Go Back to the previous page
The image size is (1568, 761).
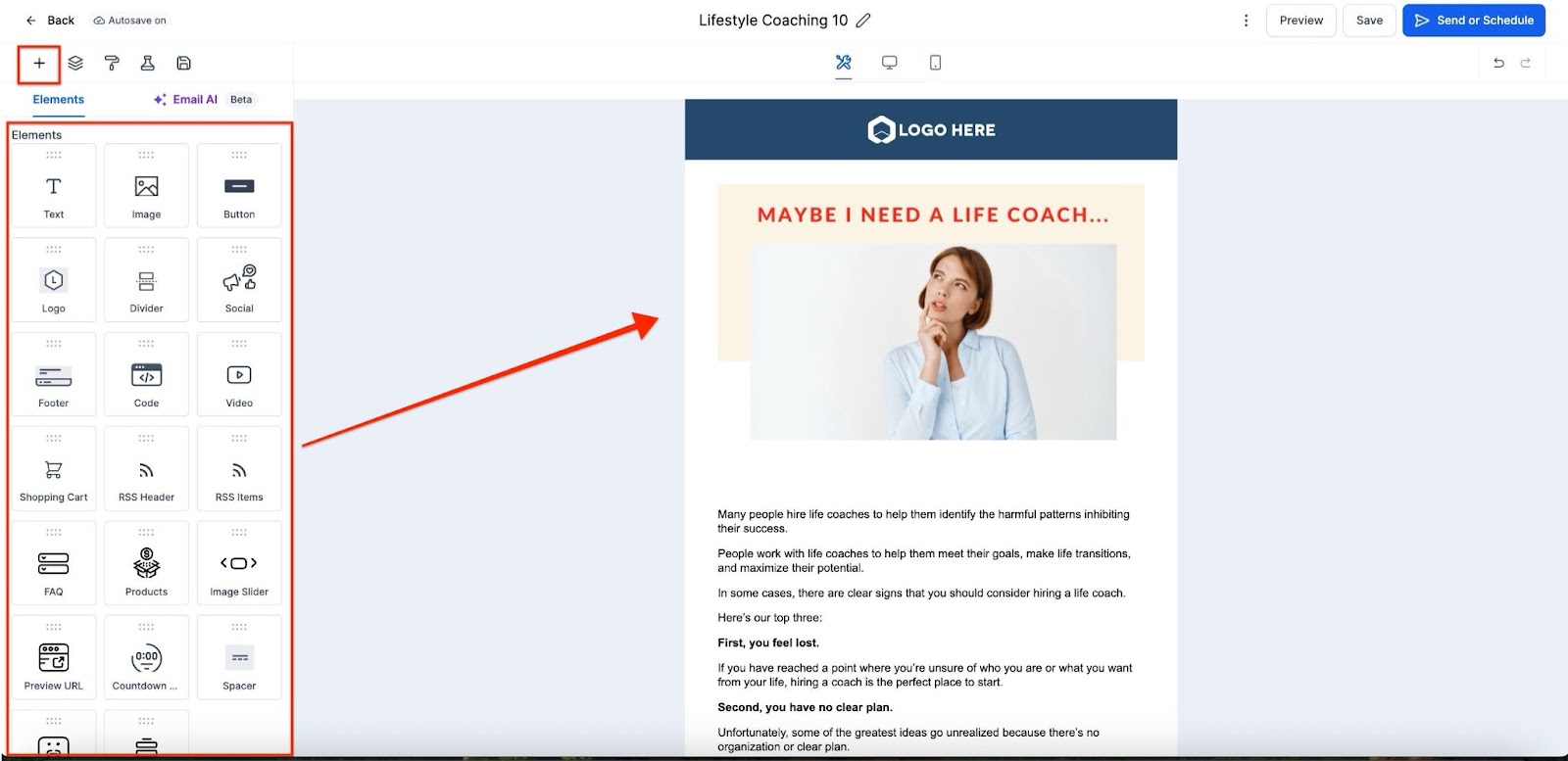tap(50, 21)
